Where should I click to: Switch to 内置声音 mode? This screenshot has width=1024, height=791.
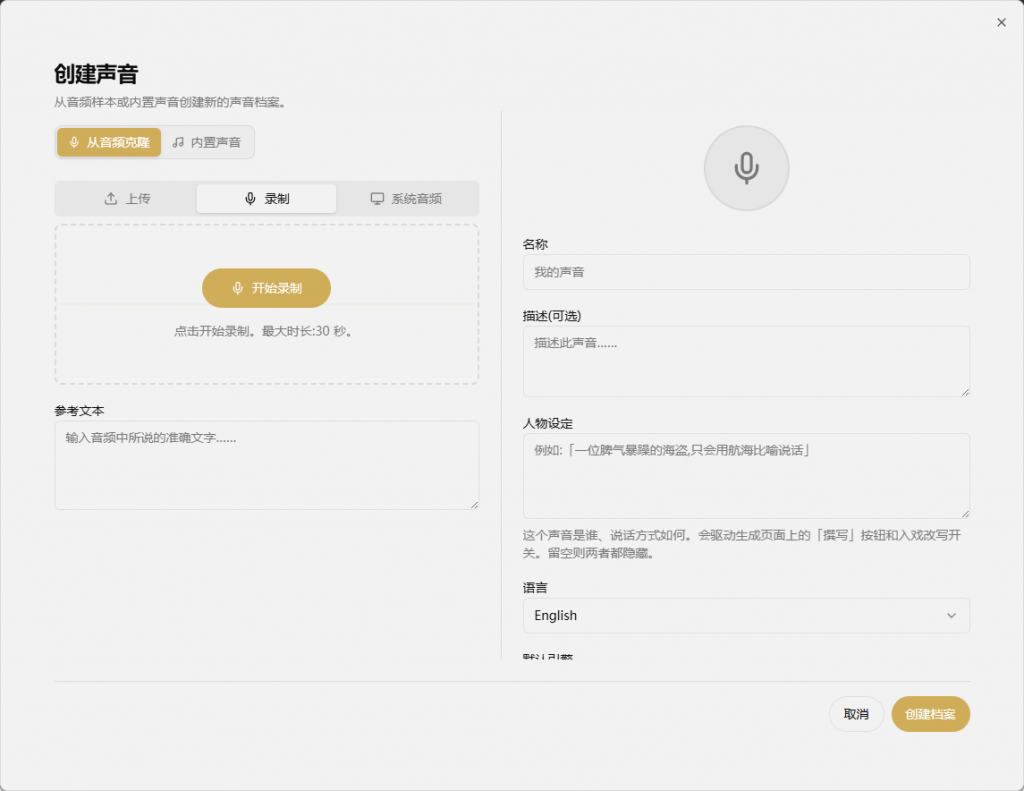[206, 142]
